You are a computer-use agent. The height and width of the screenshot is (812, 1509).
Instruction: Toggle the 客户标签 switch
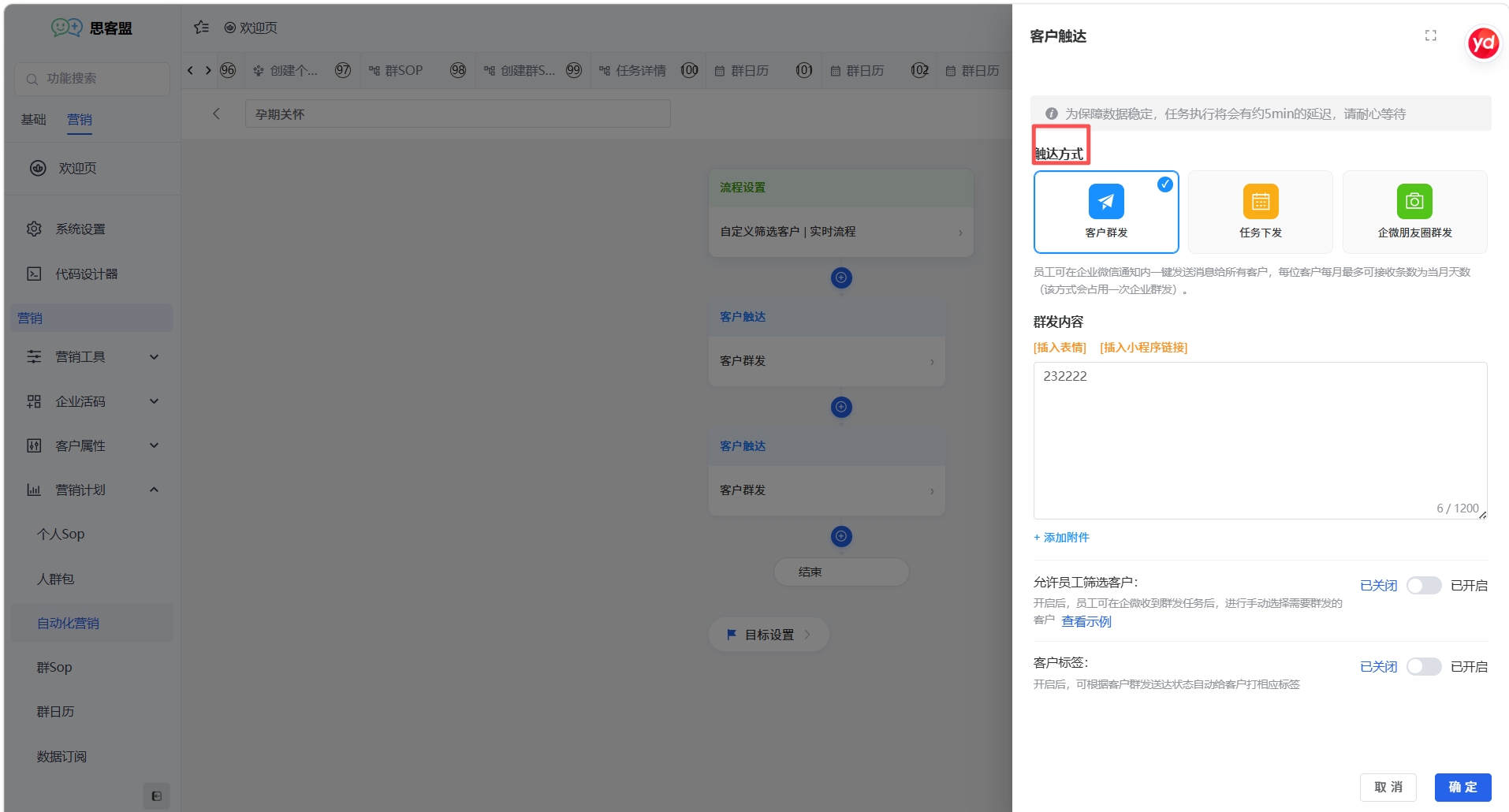(x=1424, y=666)
